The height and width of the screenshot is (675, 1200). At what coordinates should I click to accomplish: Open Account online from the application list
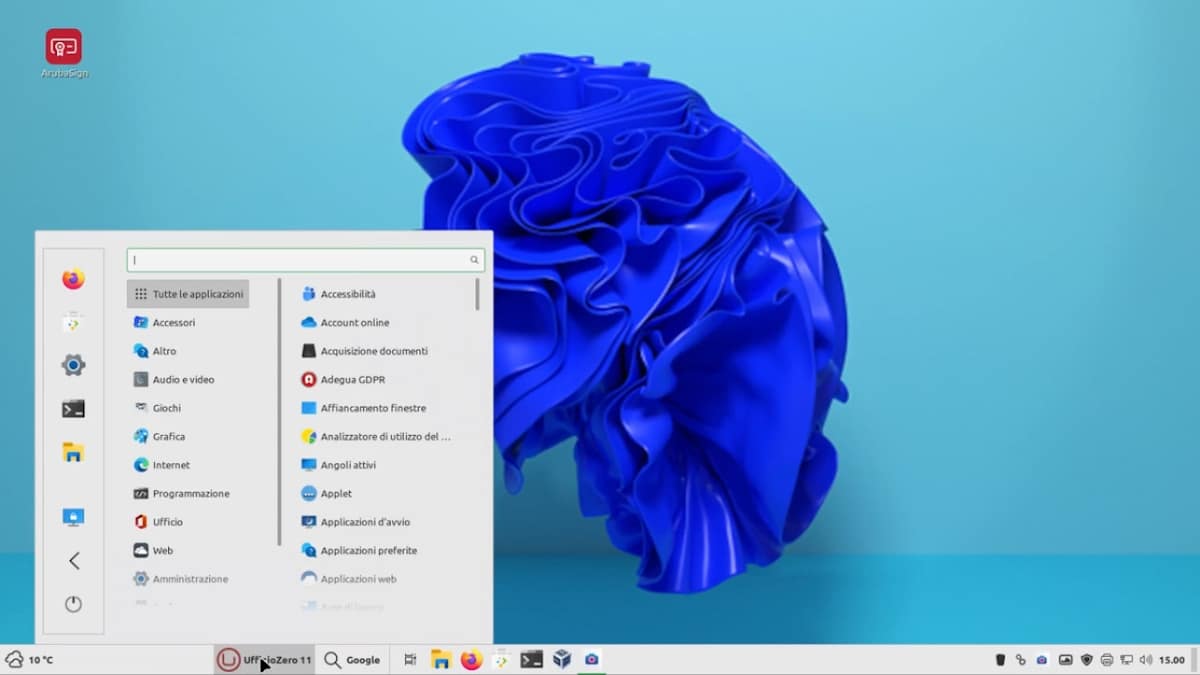pos(354,323)
